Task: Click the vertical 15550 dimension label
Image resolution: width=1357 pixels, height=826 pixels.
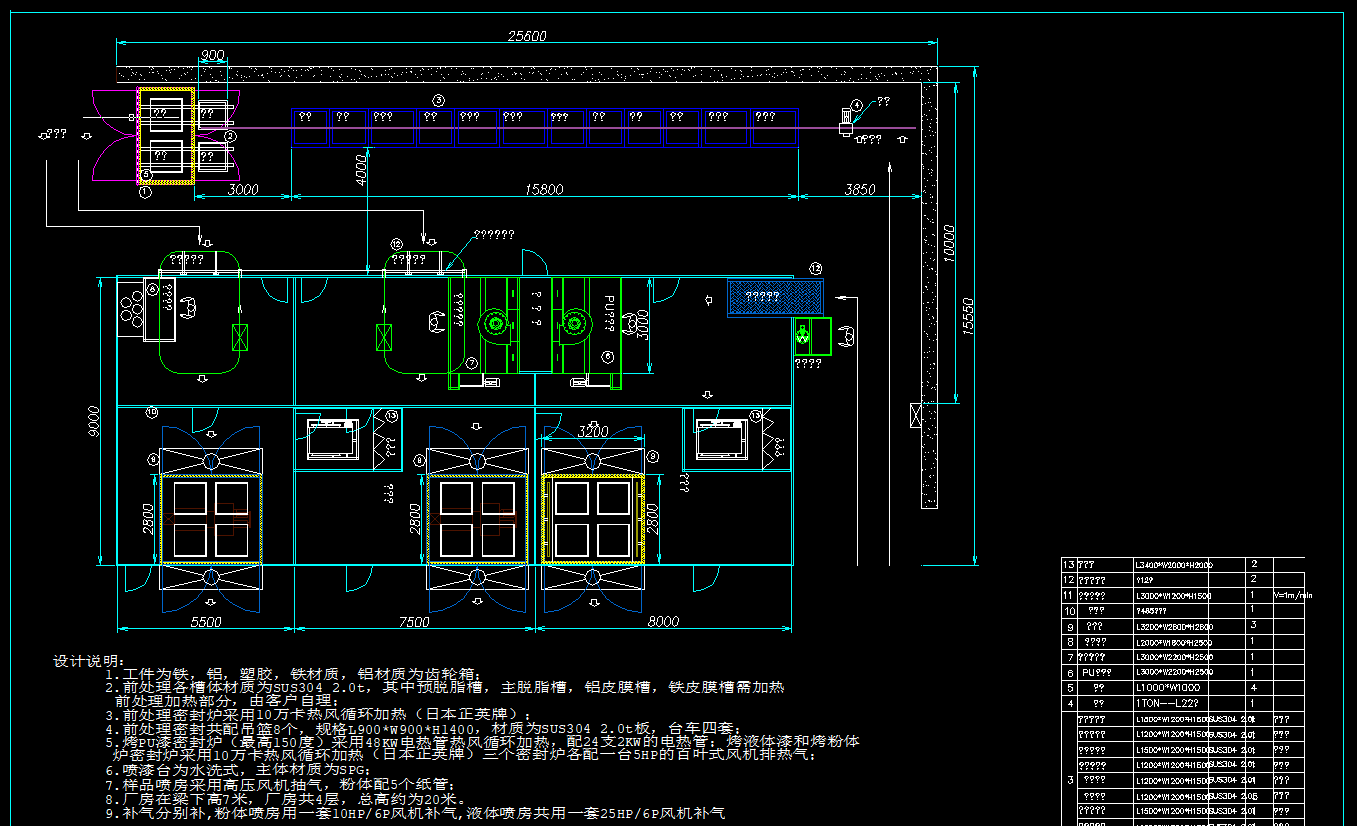Action: 969,317
